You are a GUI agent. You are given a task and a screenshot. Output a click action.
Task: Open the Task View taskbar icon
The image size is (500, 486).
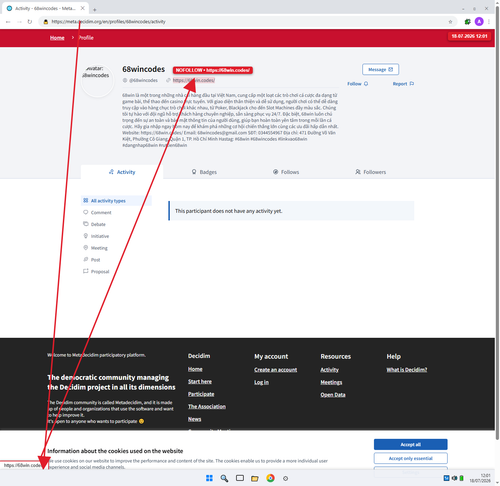pyautogui.click(x=240, y=478)
